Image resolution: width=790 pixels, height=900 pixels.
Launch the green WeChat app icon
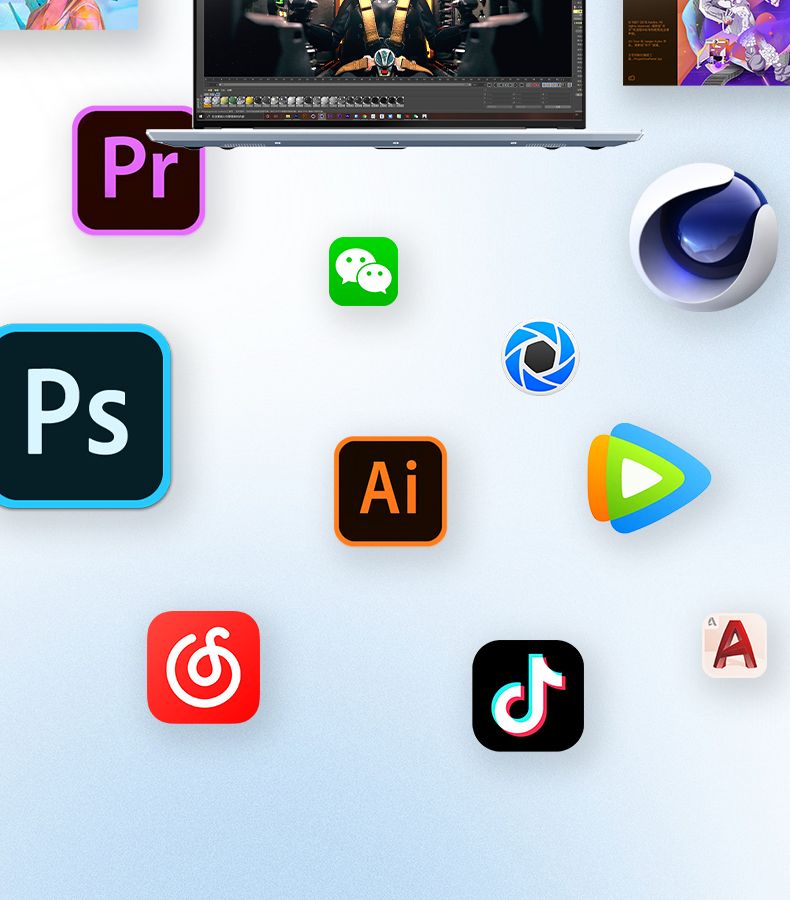point(363,271)
